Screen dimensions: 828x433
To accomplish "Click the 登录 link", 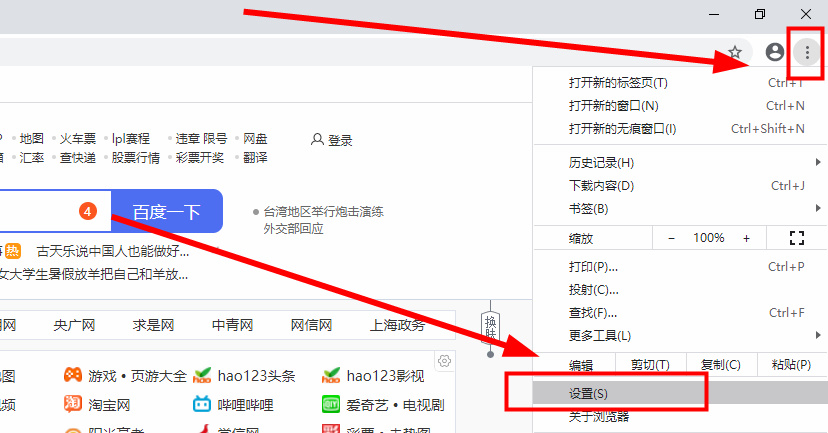I will coord(340,140).
